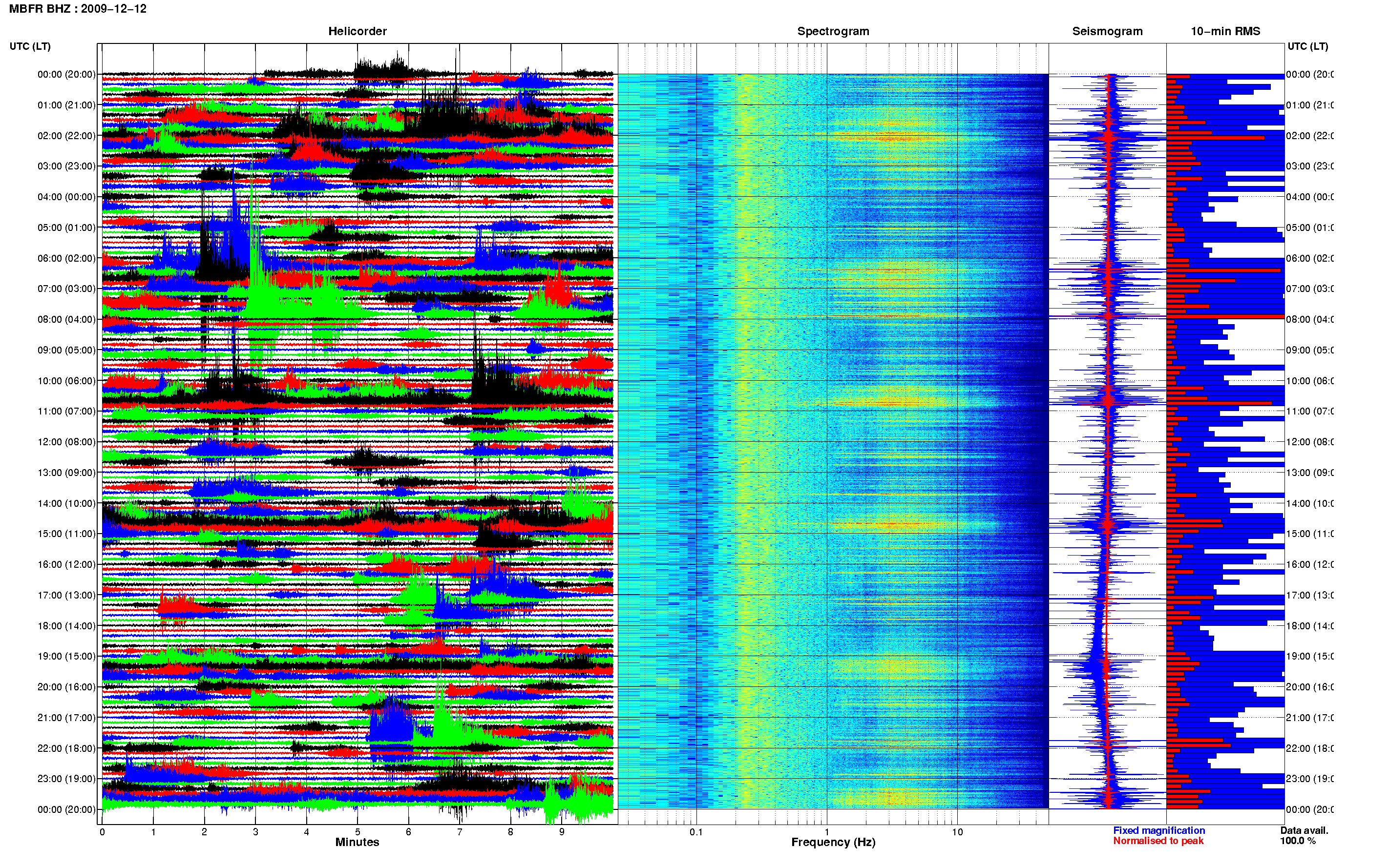This screenshot has height=868, width=1389.
Task: Click the left 18:00 (14:00) time label
Action: [66, 626]
